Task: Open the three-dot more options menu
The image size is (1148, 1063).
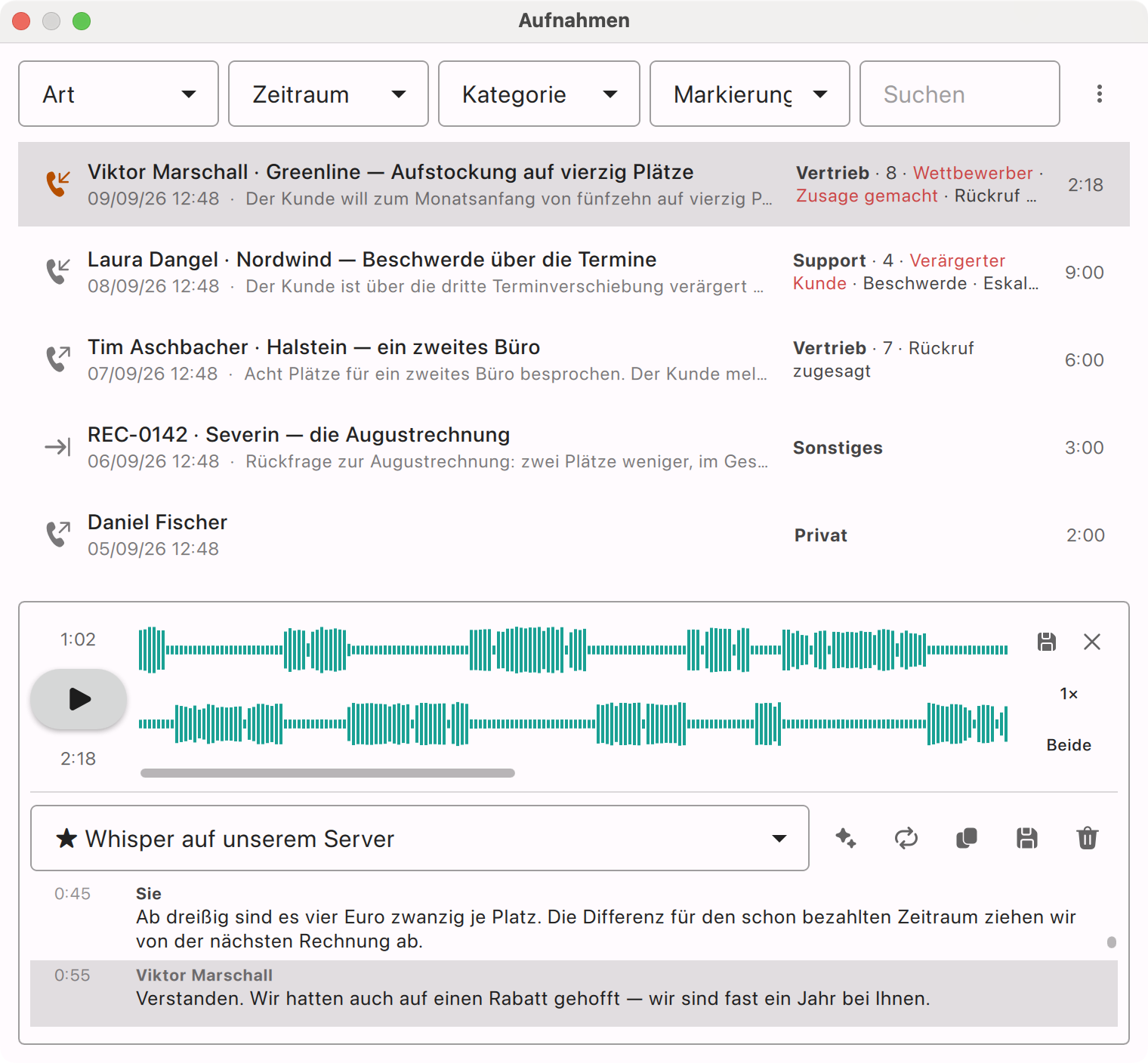Action: point(1100,94)
